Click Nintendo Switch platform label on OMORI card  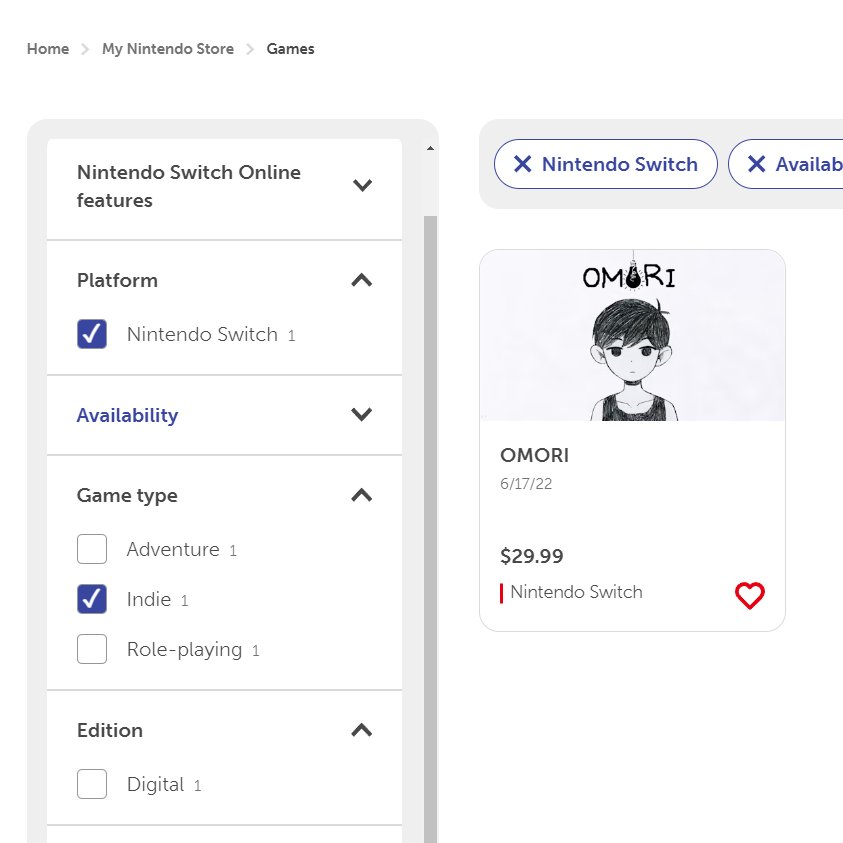(576, 592)
